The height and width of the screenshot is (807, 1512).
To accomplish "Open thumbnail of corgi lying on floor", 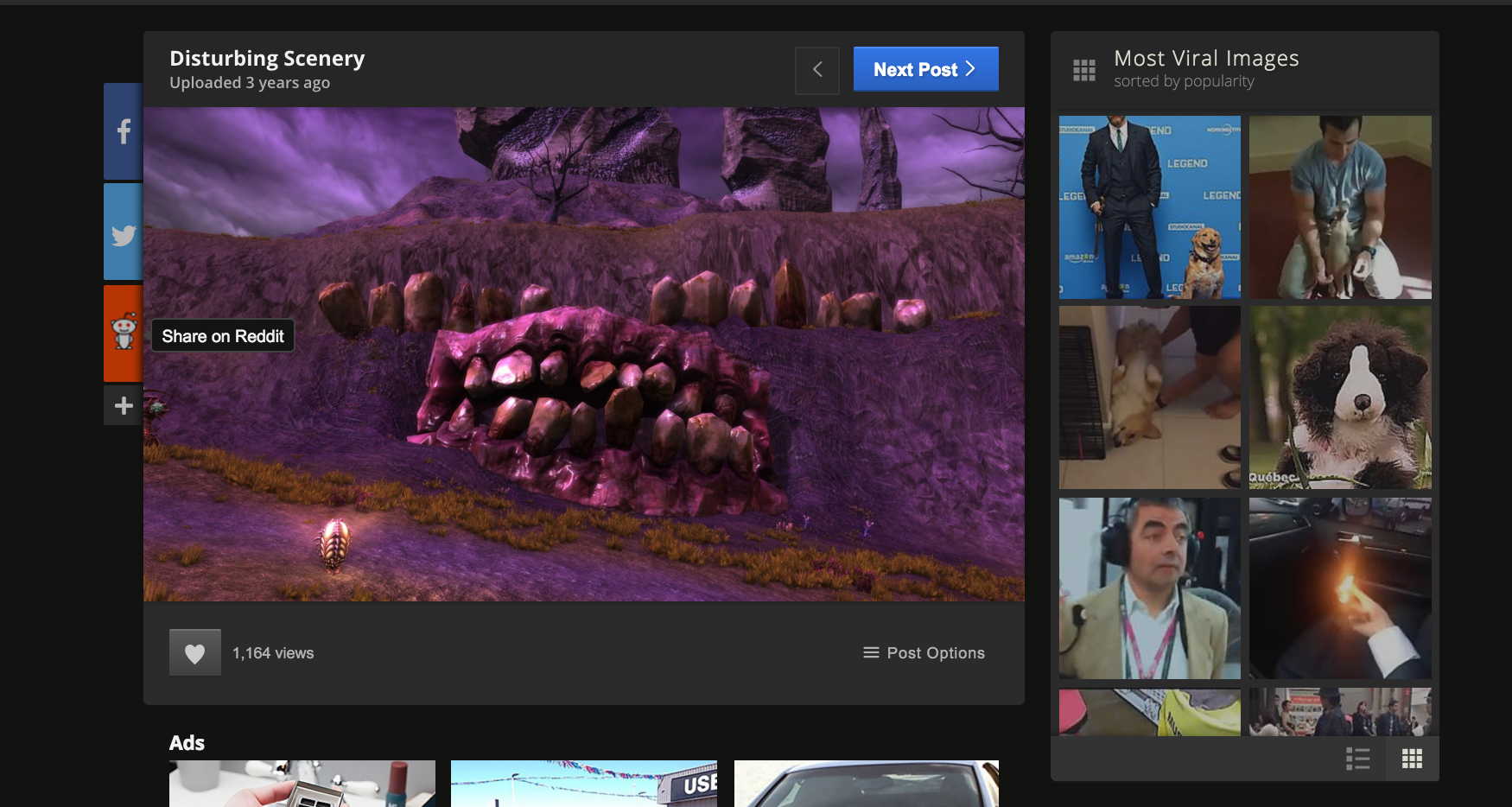I will (1150, 397).
